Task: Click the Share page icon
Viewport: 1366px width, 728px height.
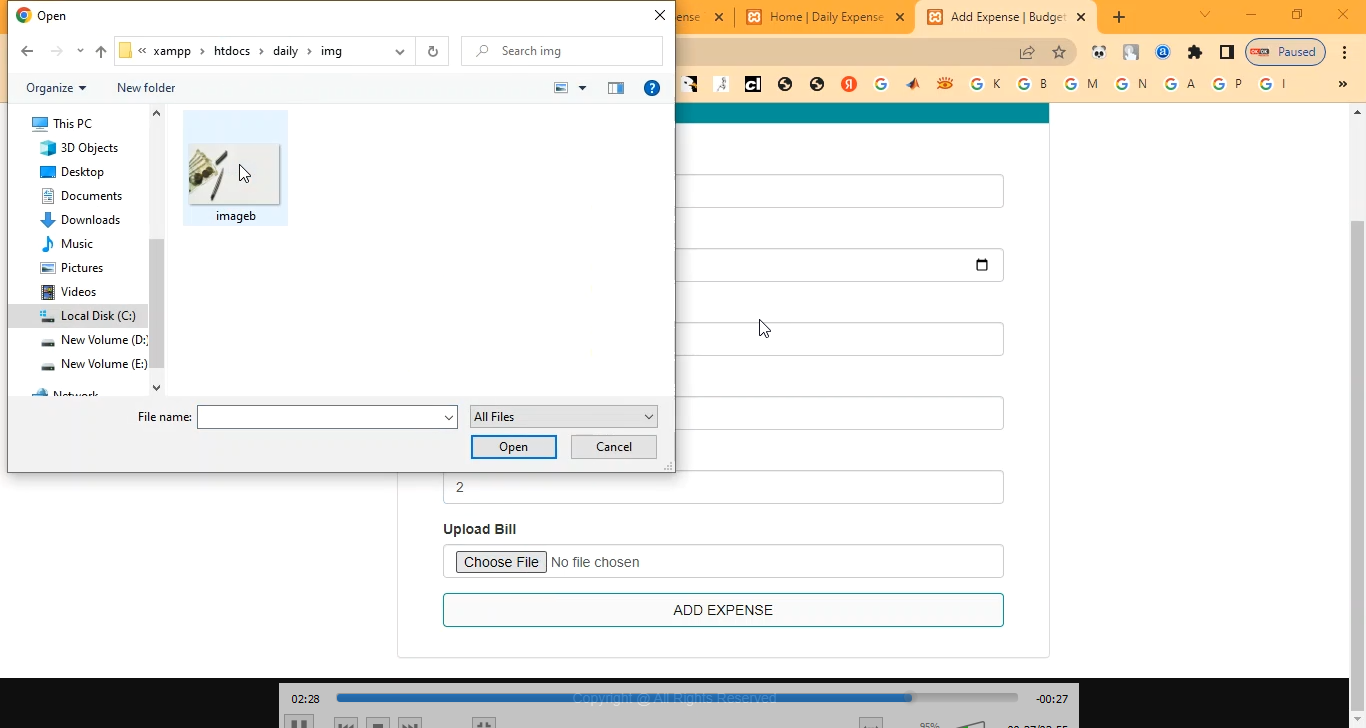Action: coord(1027,52)
